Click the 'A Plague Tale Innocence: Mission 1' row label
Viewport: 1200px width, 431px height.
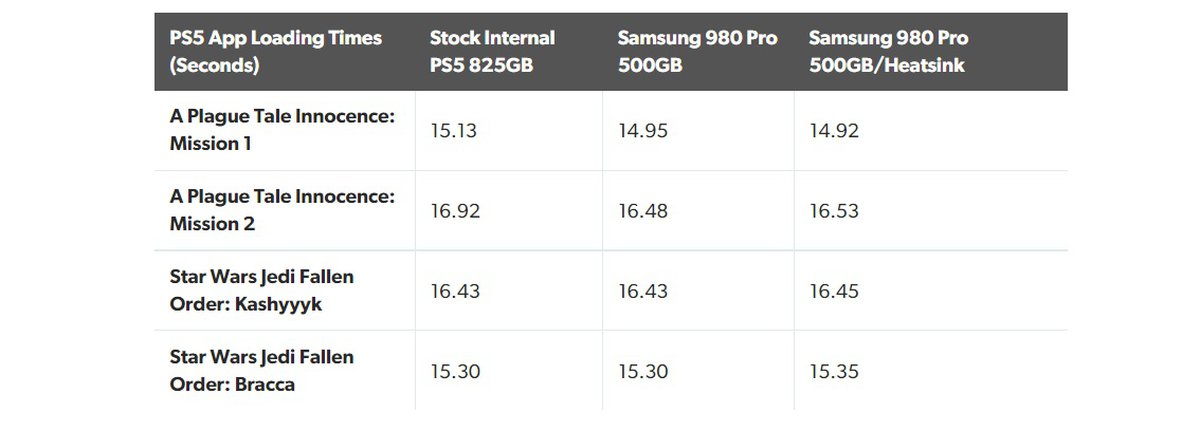282,130
